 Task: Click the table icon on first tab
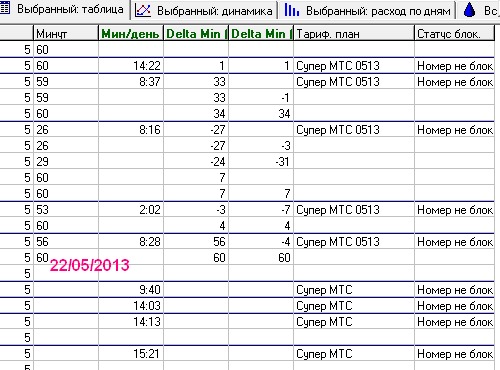pyautogui.click(x=5, y=9)
